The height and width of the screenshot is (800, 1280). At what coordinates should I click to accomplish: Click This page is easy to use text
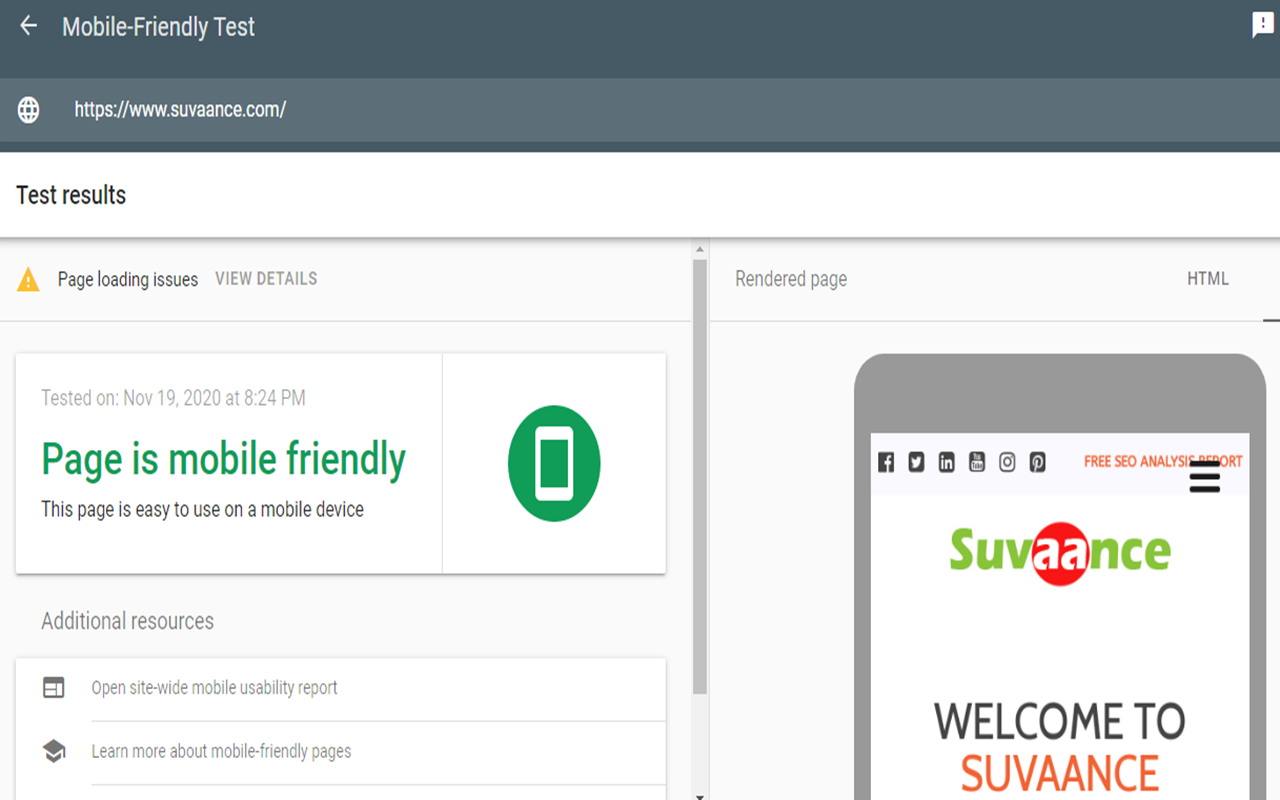[202, 509]
